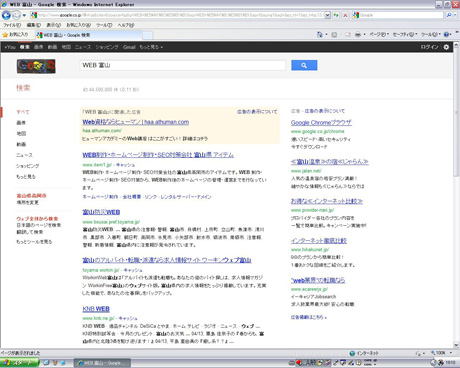Click 地図 in the Google black bar
Screen dimensions: 460x368
pos(66,47)
